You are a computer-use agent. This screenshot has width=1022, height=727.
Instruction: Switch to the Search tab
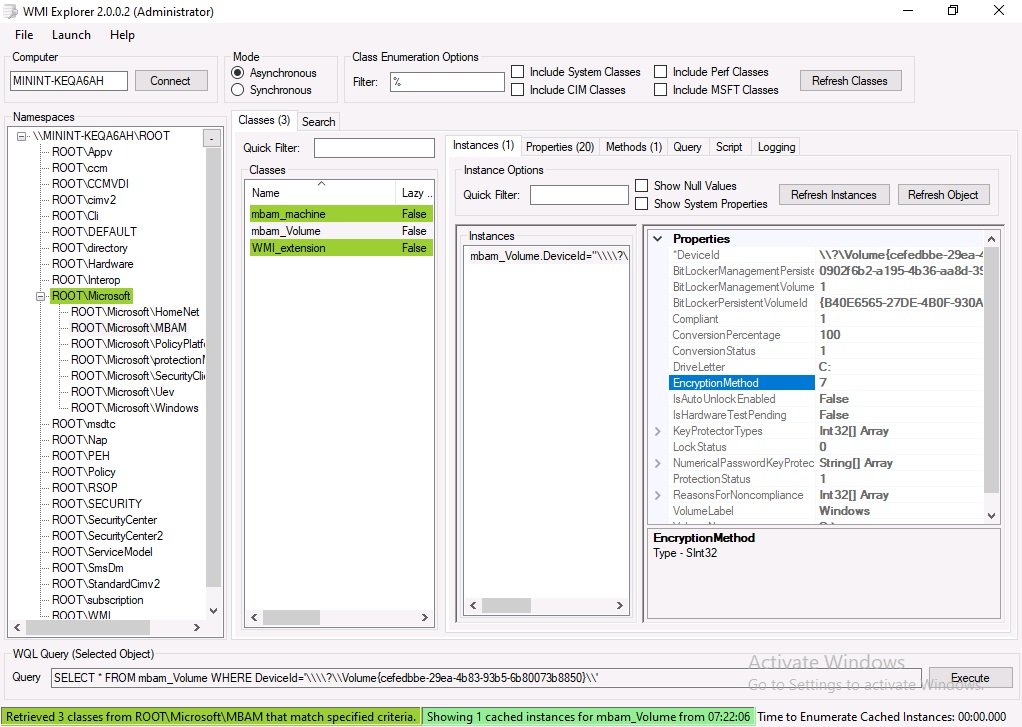(318, 121)
